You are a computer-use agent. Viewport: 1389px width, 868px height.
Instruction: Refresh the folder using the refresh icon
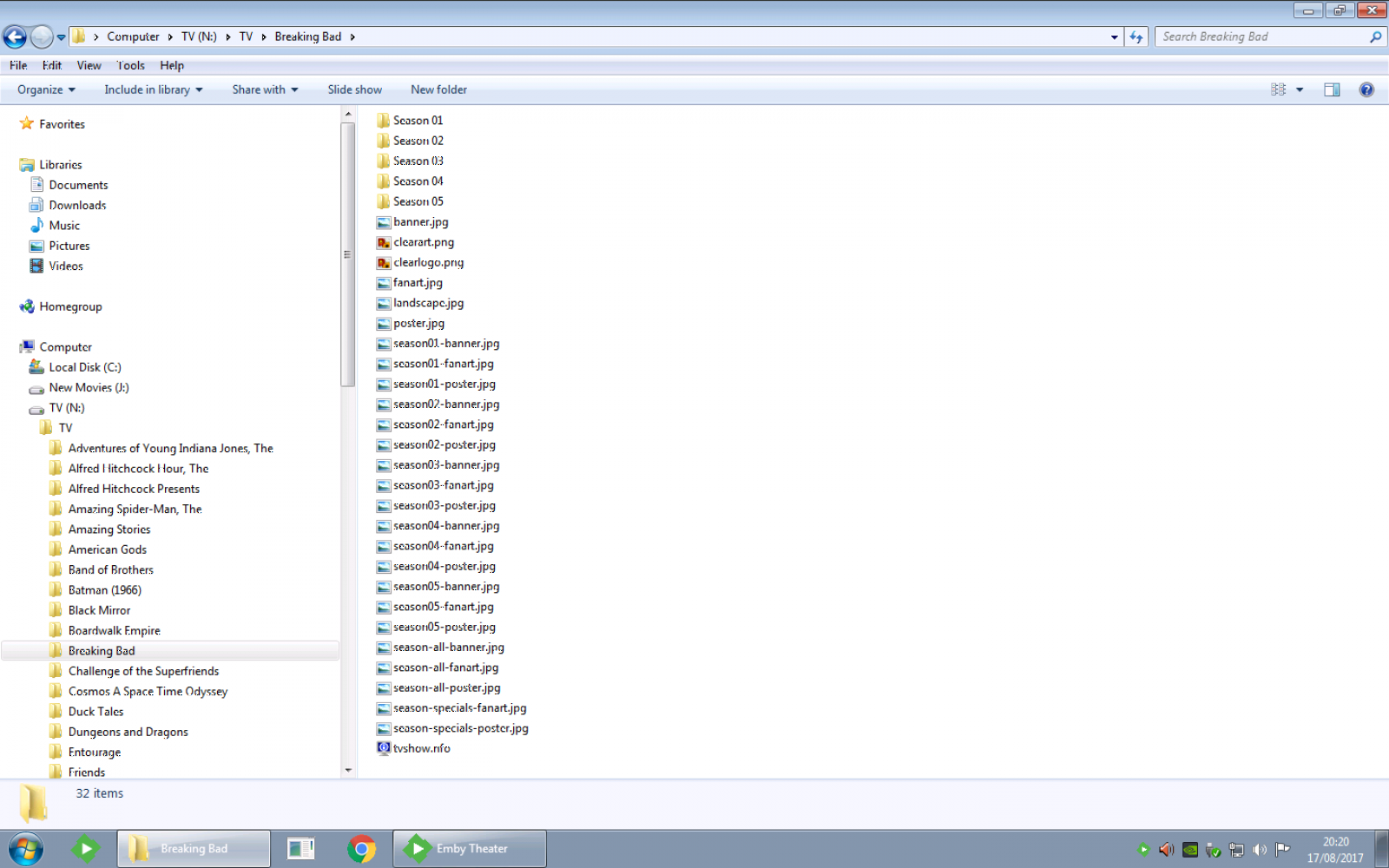click(1136, 36)
